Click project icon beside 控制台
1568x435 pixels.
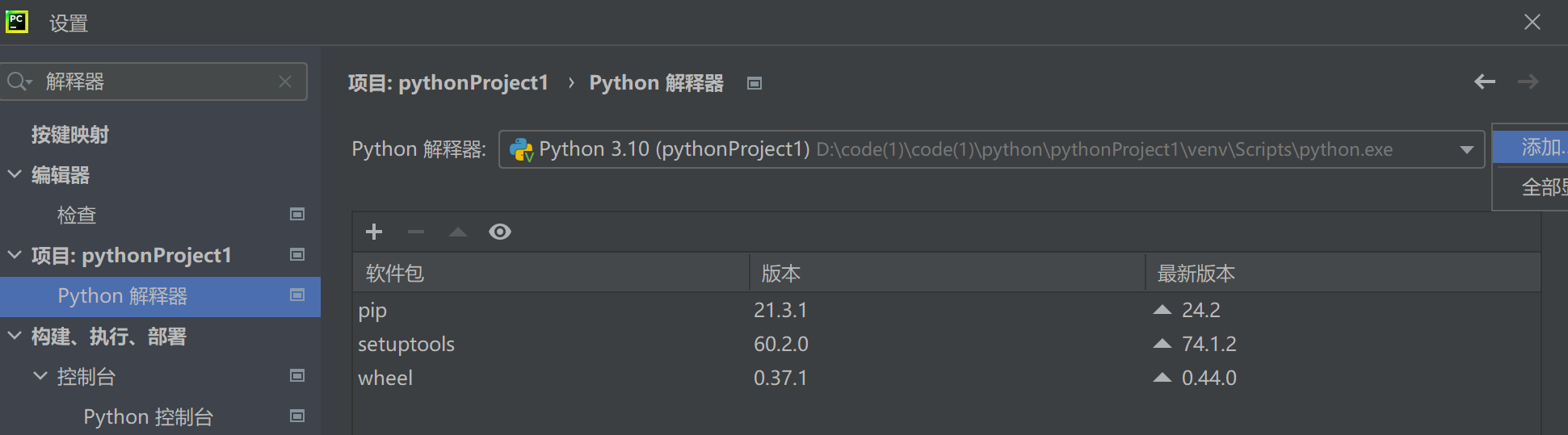pyautogui.click(x=297, y=376)
